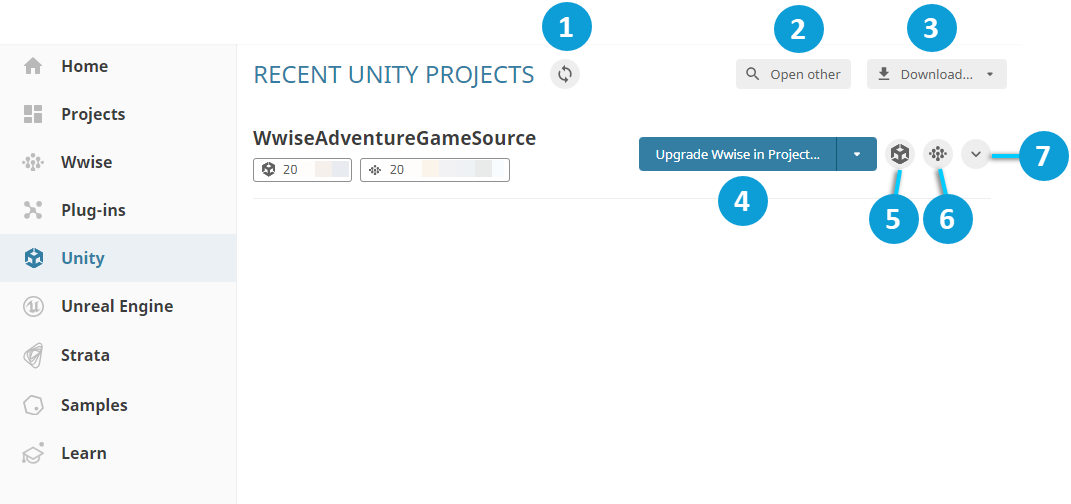Click the Learn graduation cap icon
The image size is (1071, 504).
pos(33,453)
